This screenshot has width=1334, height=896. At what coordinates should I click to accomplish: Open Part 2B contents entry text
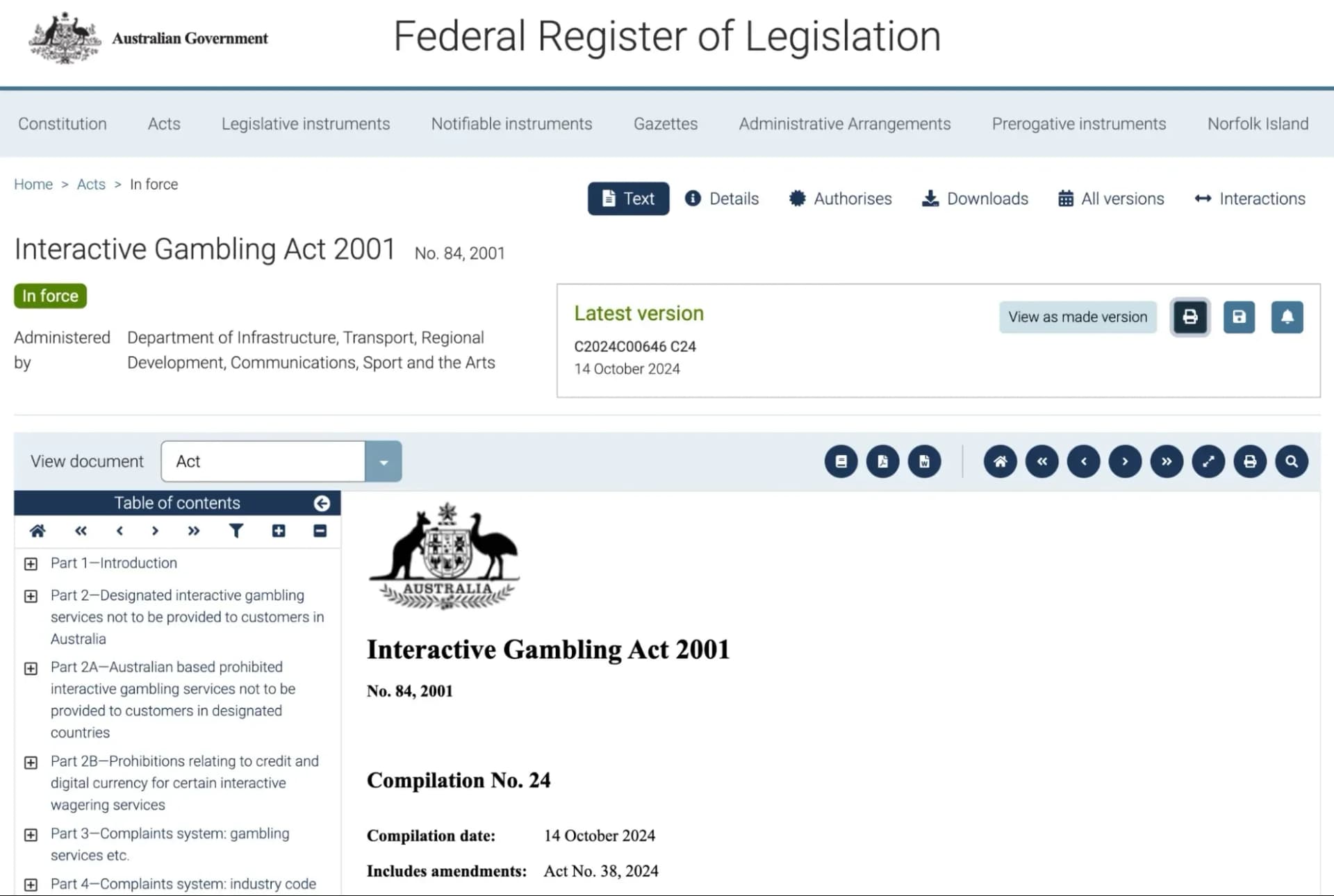click(185, 783)
